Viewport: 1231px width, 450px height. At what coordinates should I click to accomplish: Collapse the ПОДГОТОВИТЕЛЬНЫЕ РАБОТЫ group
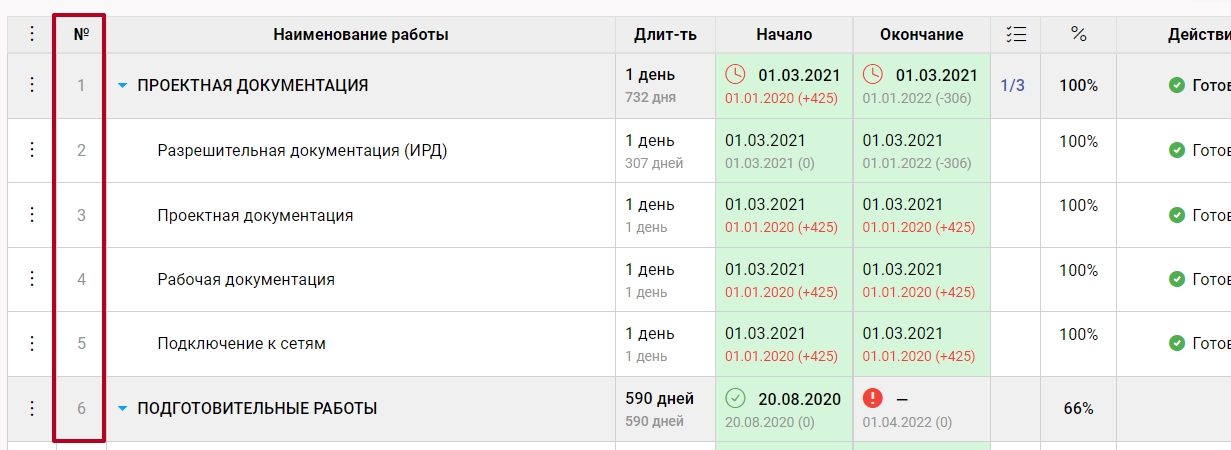(x=123, y=408)
